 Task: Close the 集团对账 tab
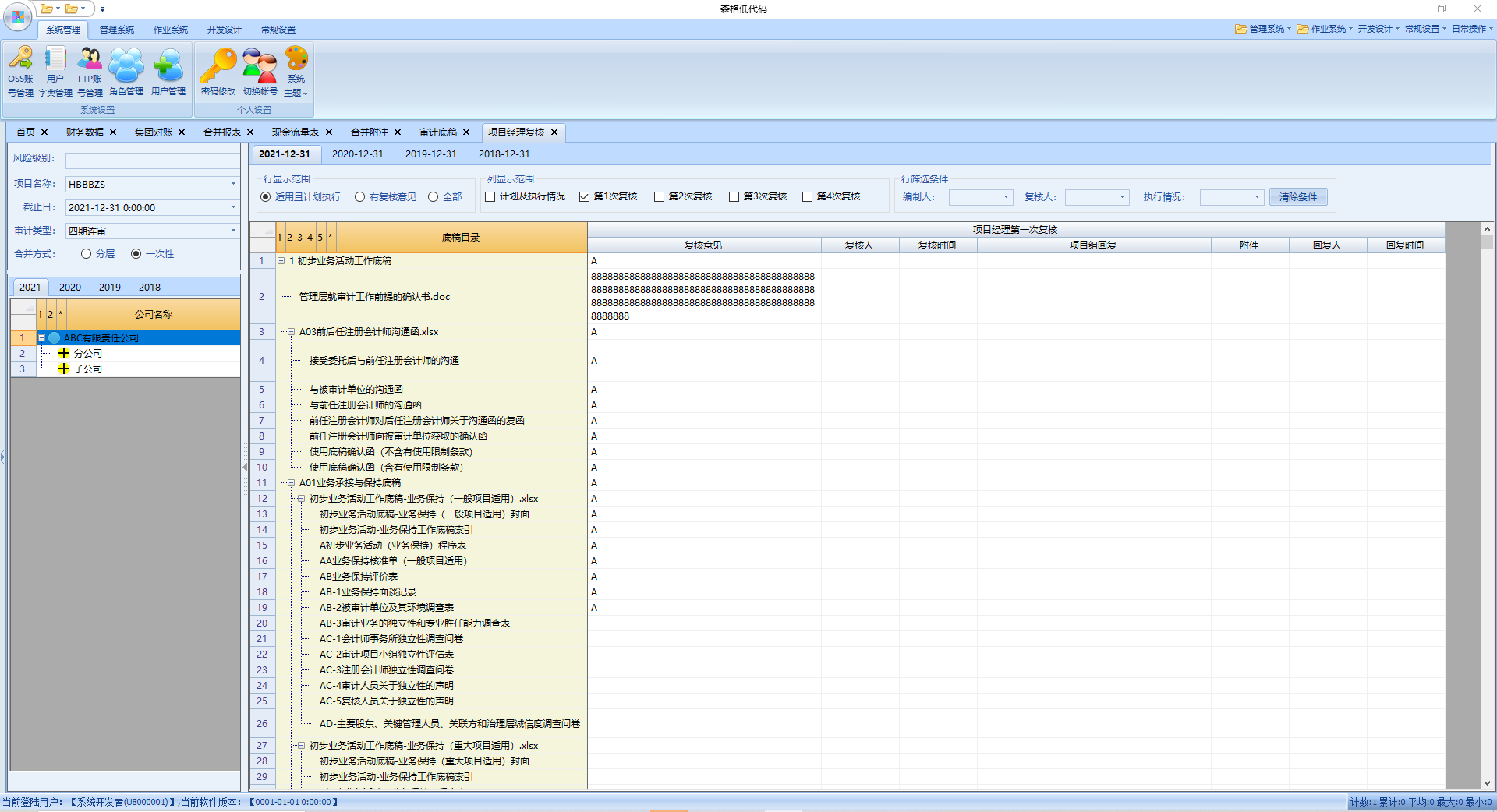[x=182, y=132]
